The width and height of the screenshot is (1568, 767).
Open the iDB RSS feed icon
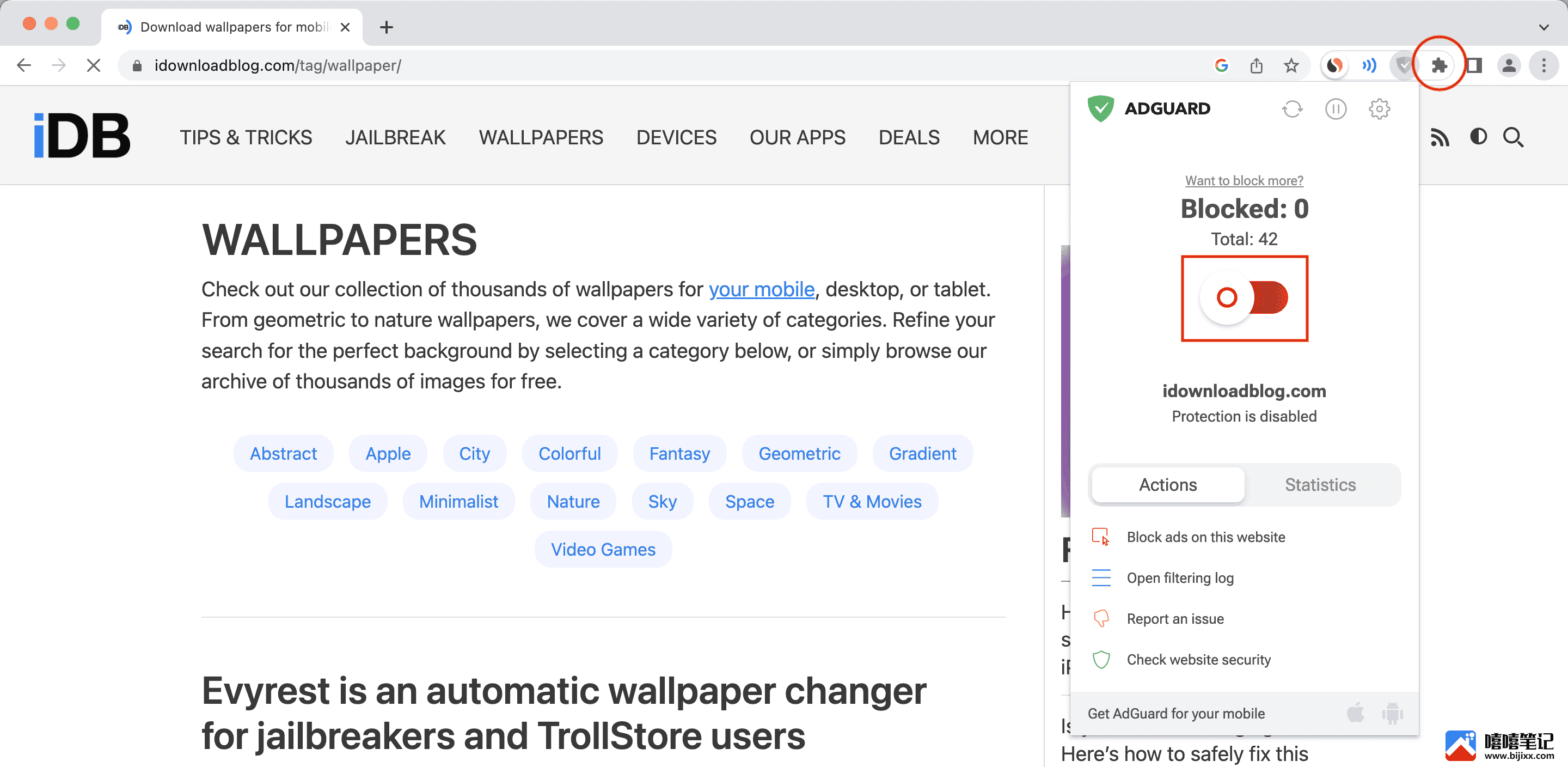pyautogui.click(x=1440, y=138)
